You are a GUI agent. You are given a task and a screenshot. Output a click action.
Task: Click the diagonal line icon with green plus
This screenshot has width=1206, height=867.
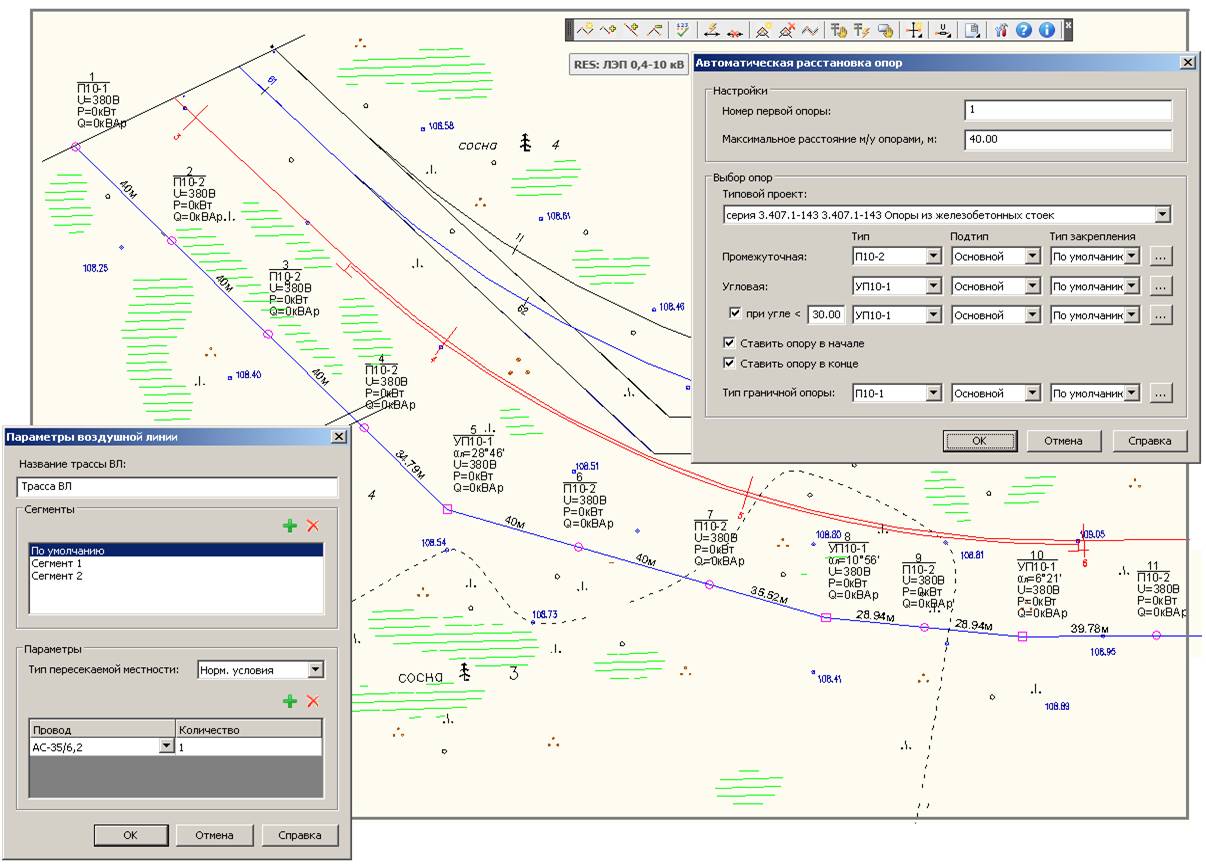click(631, 30)
